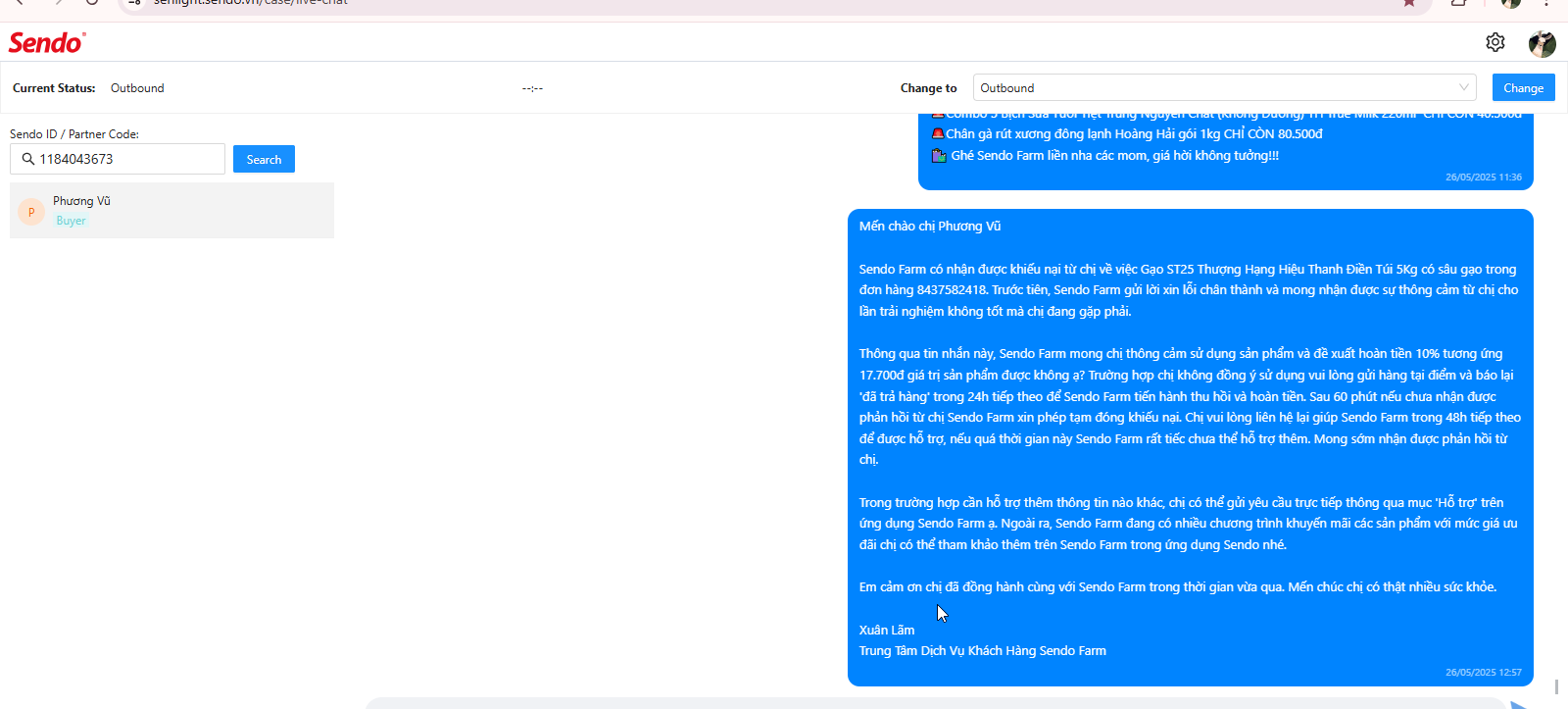Click the 'Ghé Sendo Farm liền' line
Screen dimensions: 1568x709
click(x=1105, y=155)
